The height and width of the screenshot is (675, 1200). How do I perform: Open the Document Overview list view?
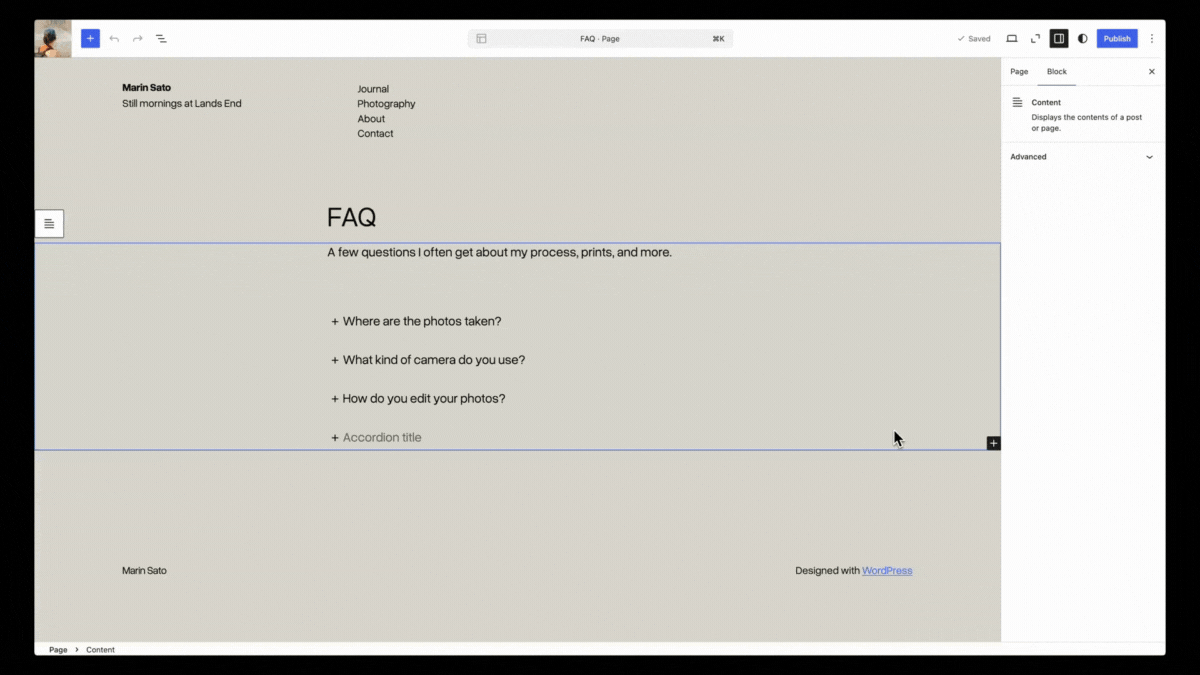click(161, 39)
